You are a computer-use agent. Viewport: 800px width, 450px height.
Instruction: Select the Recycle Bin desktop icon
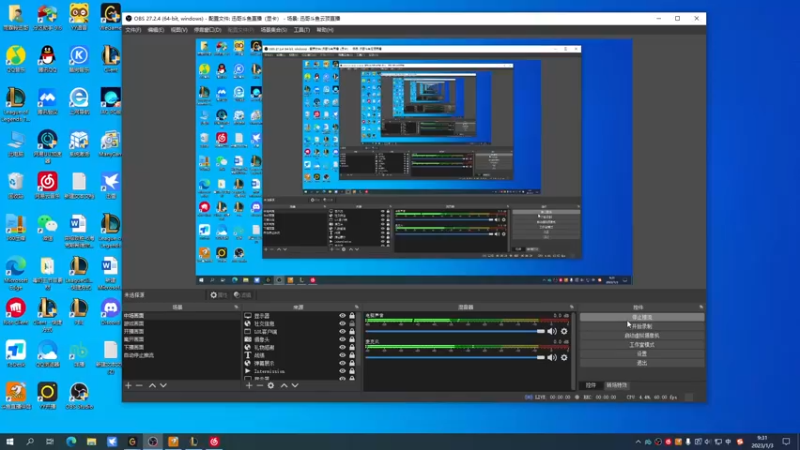pos(16,185)
